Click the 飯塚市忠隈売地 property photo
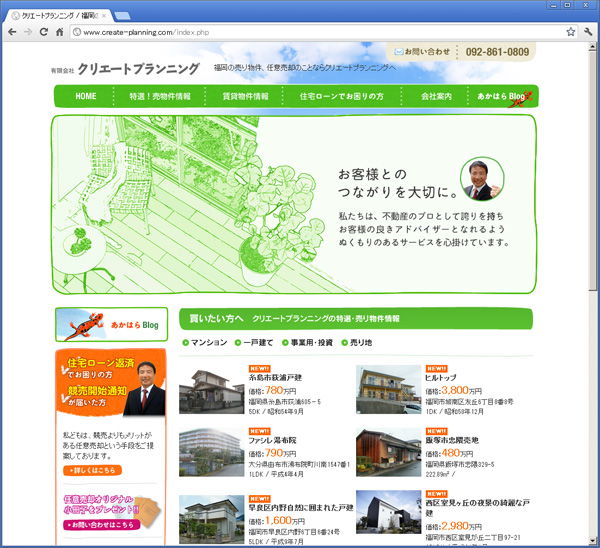This screenshot has height=548, width=600. pyautogui.click(x=388, y=452)
